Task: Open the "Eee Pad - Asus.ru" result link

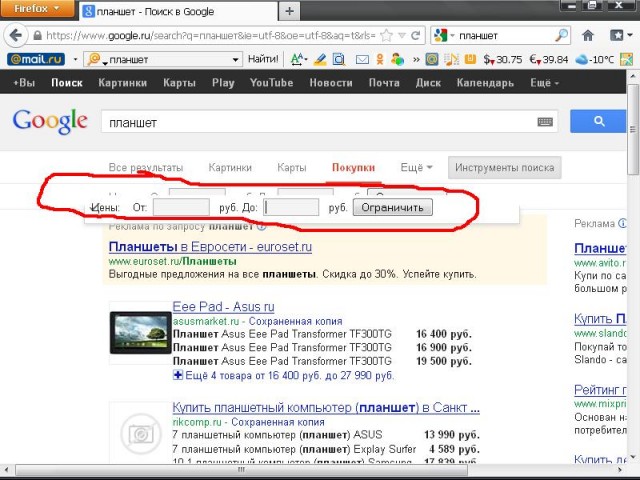Action: click(x=222, y=306)
